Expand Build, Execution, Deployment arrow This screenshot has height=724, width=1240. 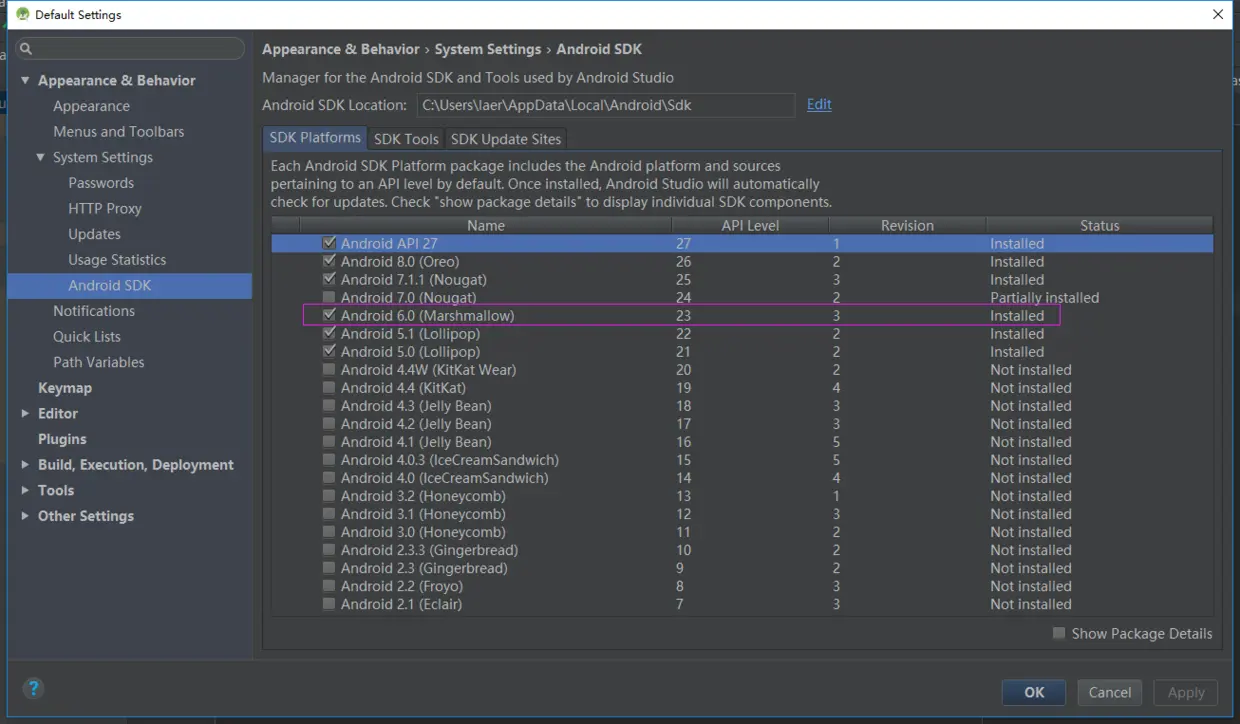point(25,464)
